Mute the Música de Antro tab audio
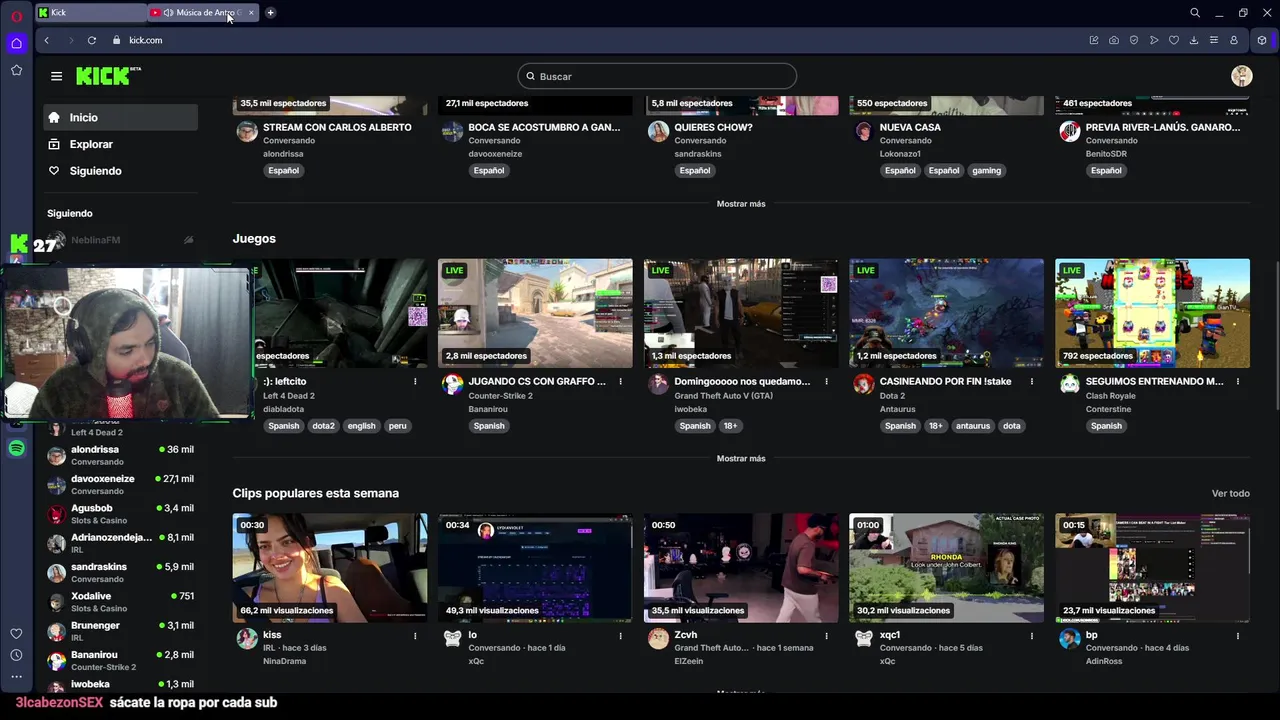 [168, 13]
